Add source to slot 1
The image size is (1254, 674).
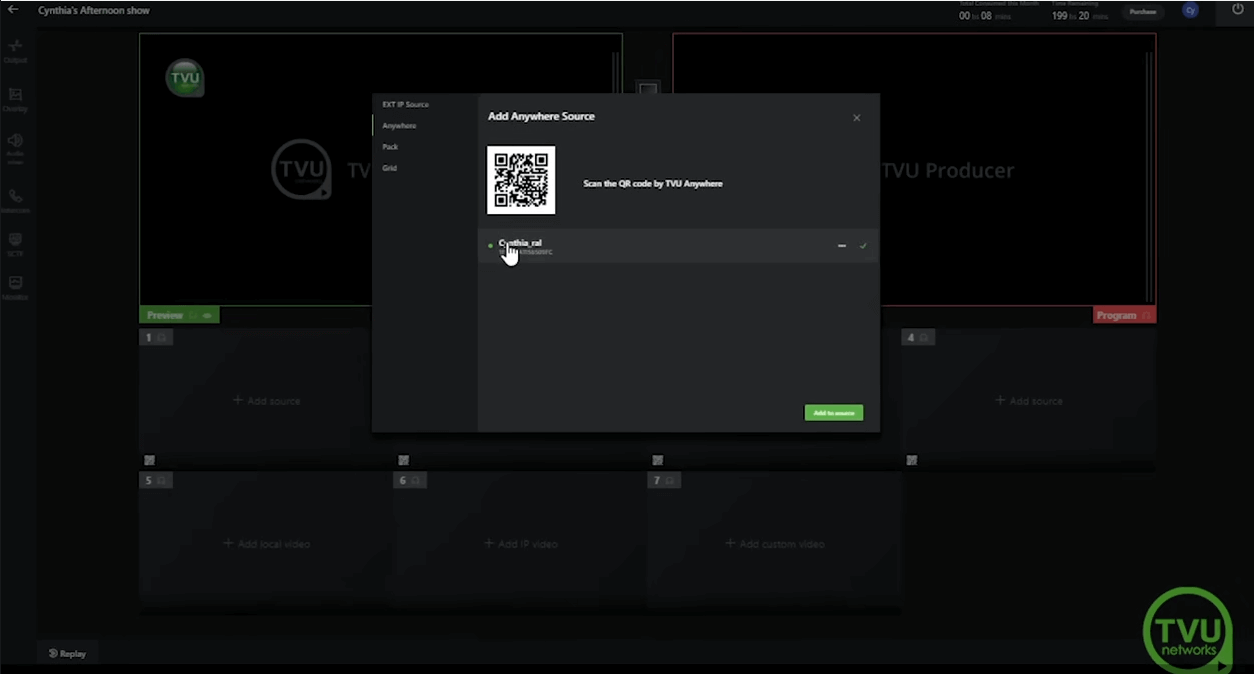(x=266, y=401)
